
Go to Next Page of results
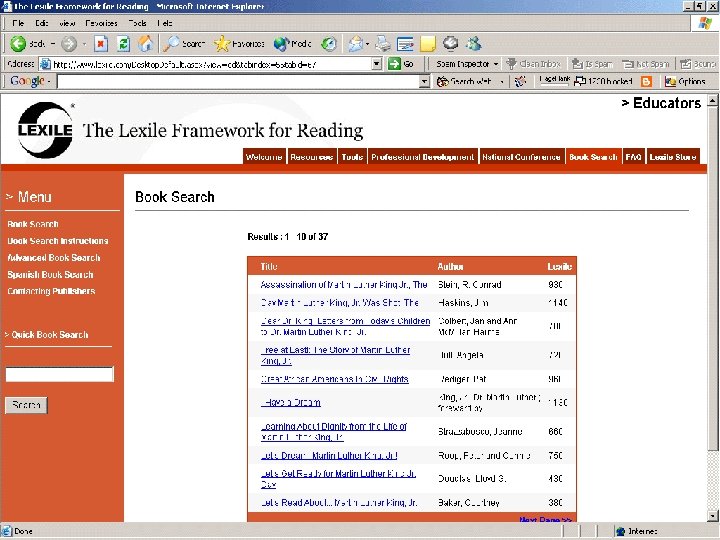(x=546, y=519)
